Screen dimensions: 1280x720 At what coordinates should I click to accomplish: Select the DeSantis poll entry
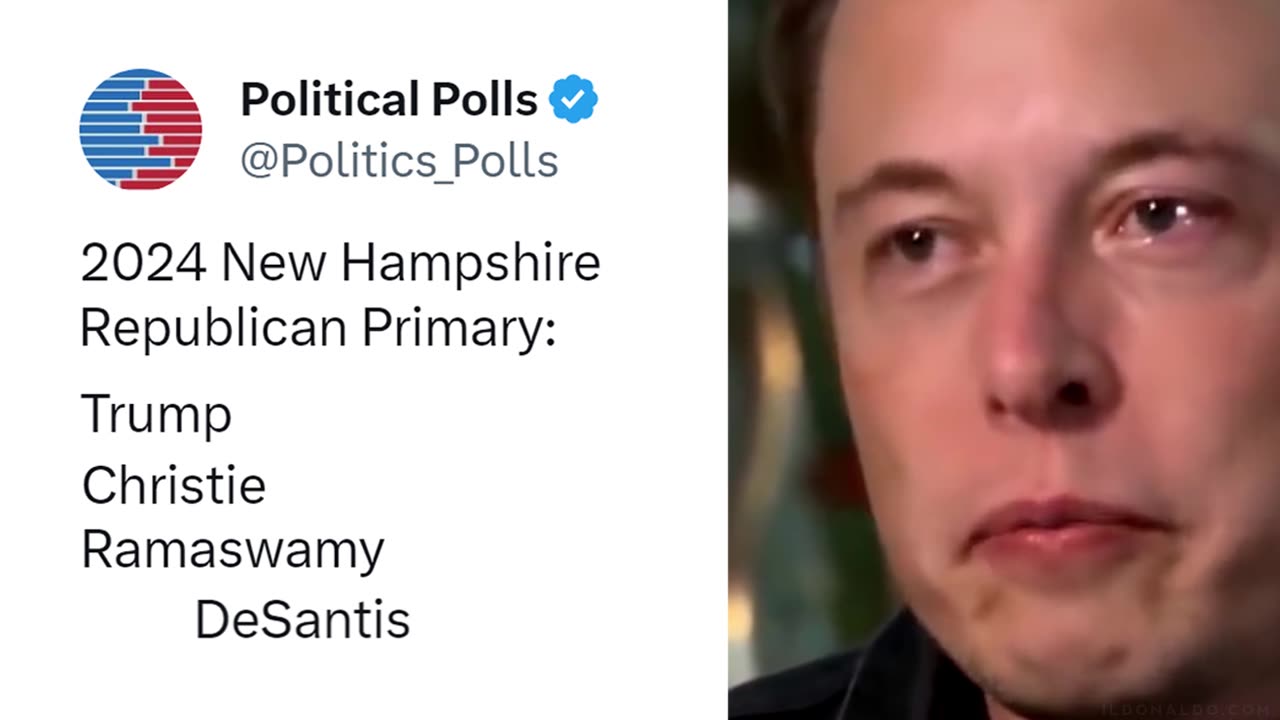302,620
